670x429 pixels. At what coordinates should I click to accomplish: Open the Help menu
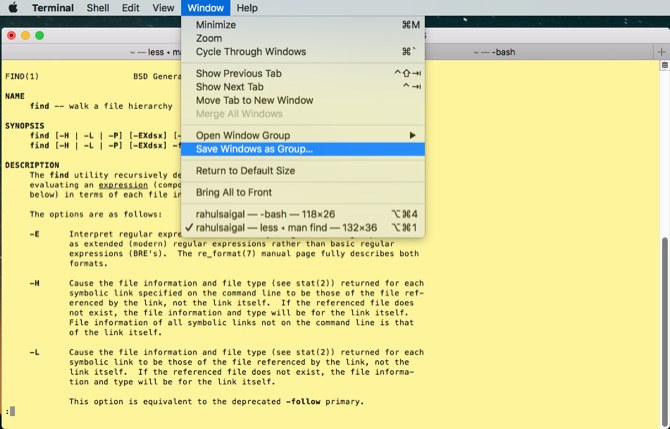[x=247, y=8]
